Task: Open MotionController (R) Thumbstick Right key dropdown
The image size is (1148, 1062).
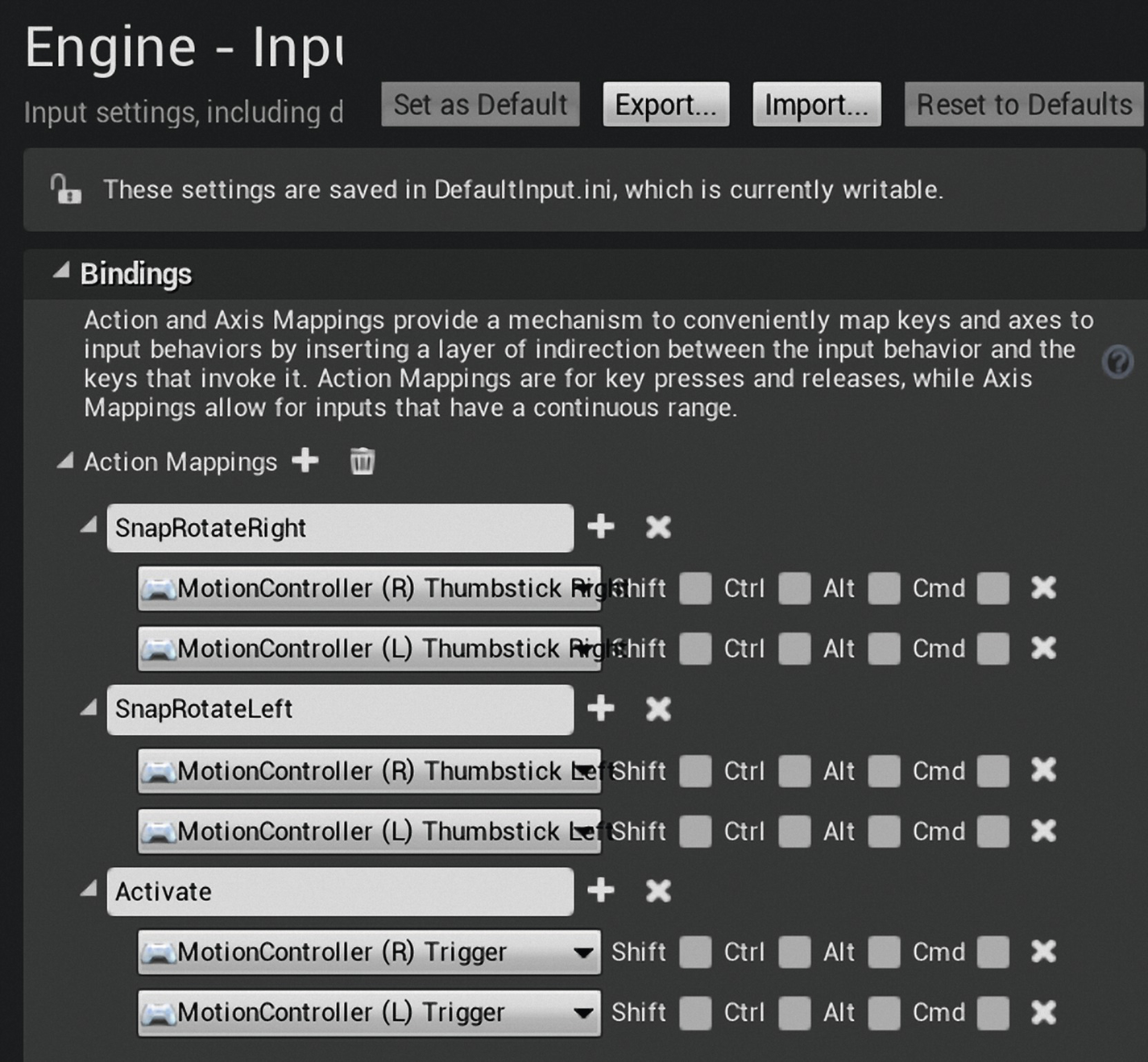Action: 369,588
